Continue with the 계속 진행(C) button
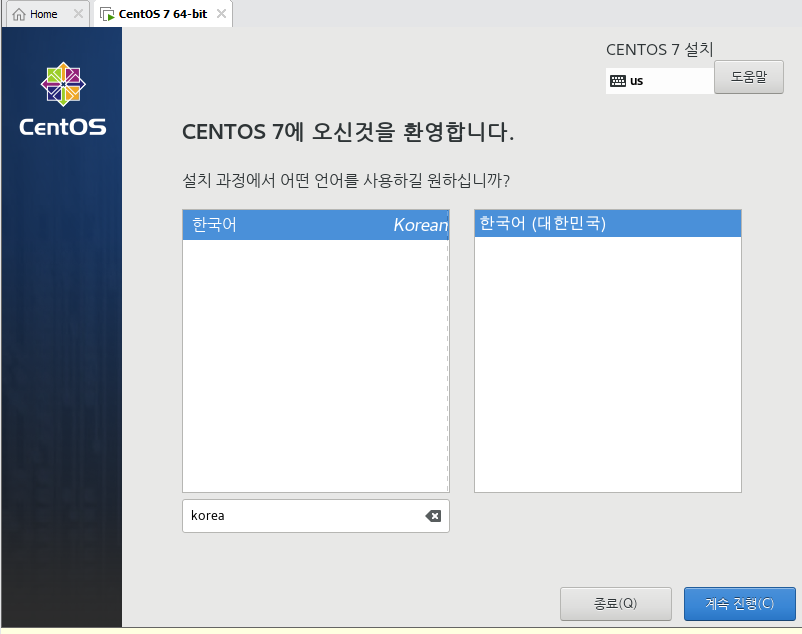 [x=740, y=604]
